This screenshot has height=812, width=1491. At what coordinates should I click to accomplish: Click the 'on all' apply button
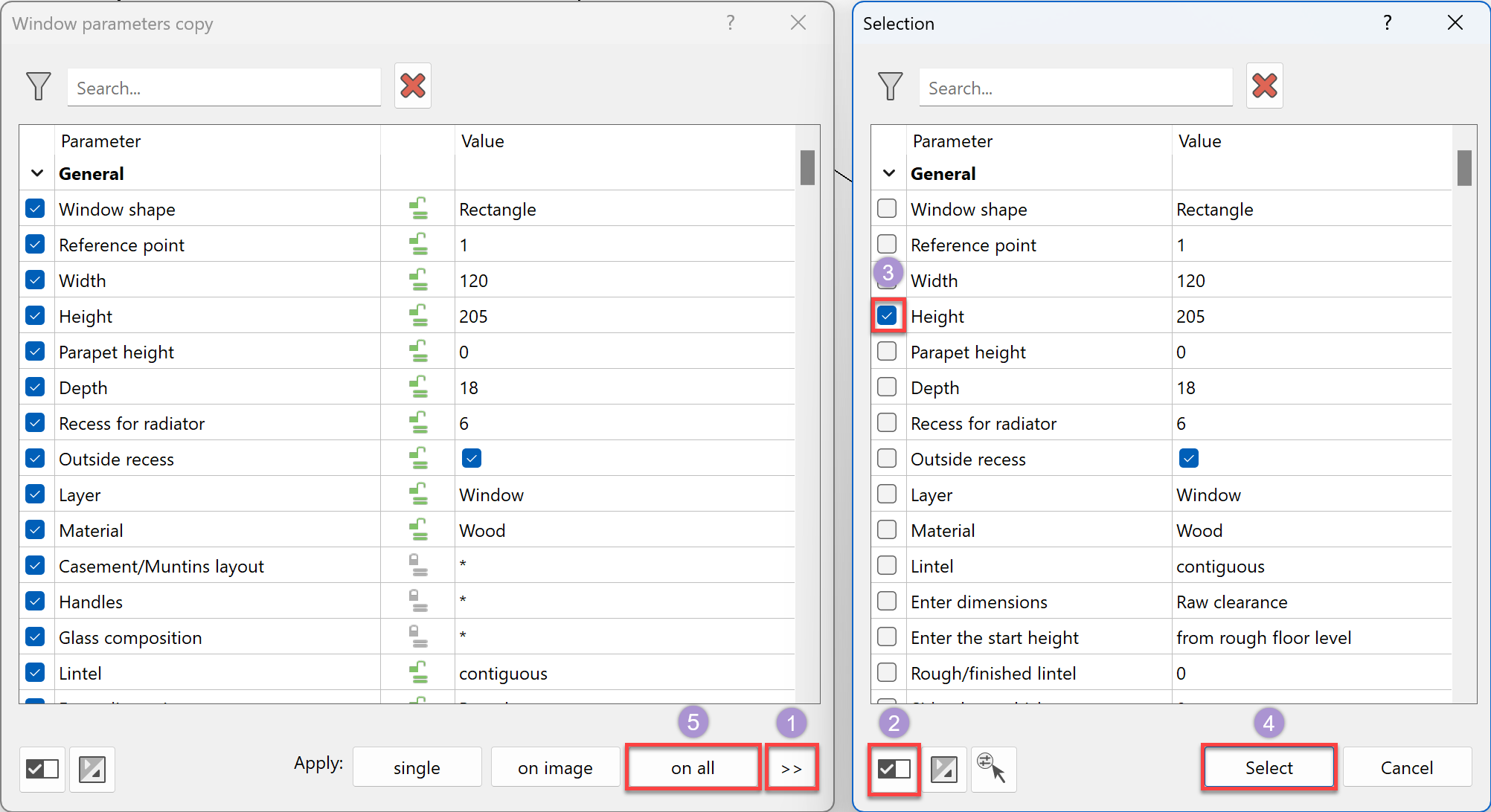pos(693,767)
